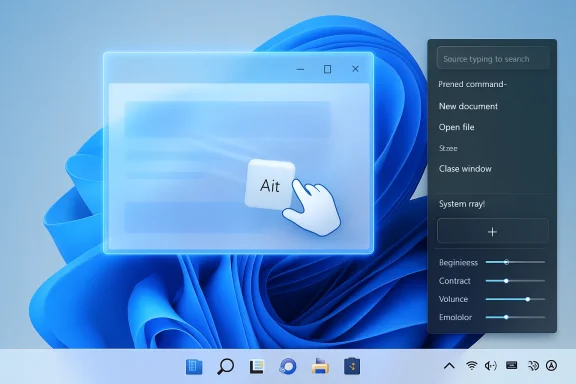Select the 'Prened command-' entry
Viewport: 576px width, 384px height.
click(x=472, y=84)
